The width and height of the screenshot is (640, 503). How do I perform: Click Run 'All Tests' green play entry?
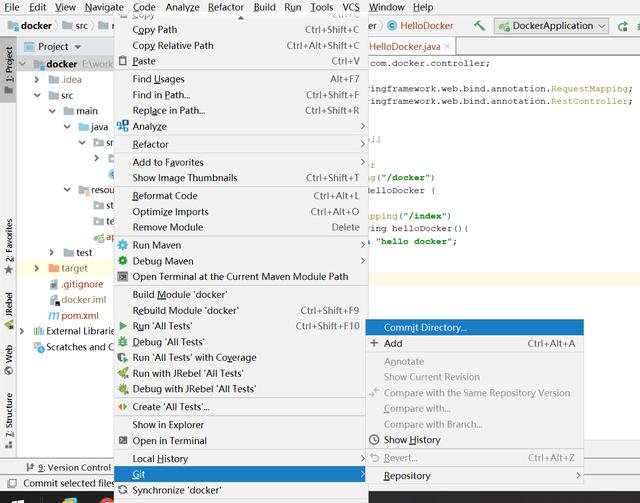[241, 326]
